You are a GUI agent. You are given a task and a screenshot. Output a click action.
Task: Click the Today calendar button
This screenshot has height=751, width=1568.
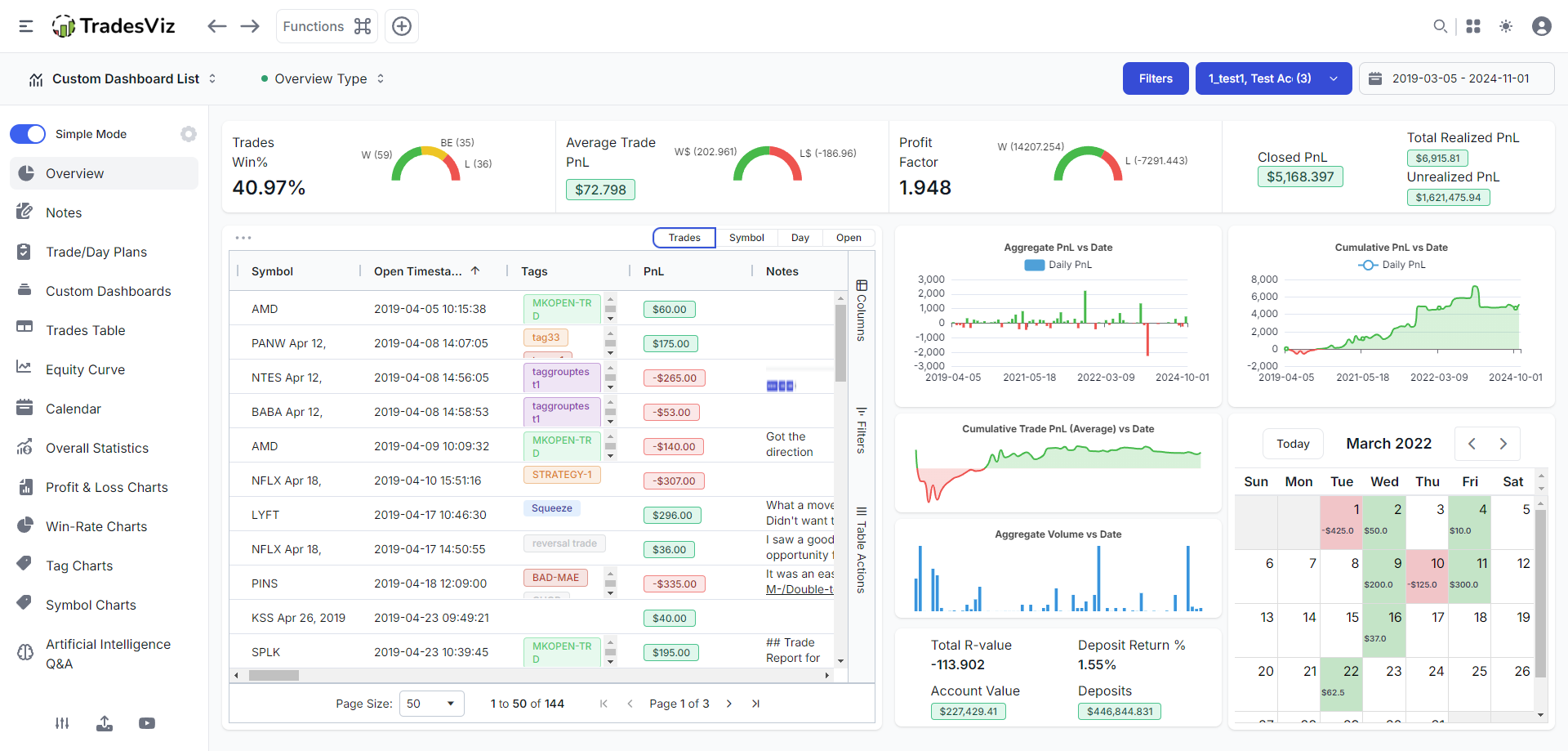click(1293, 444)
